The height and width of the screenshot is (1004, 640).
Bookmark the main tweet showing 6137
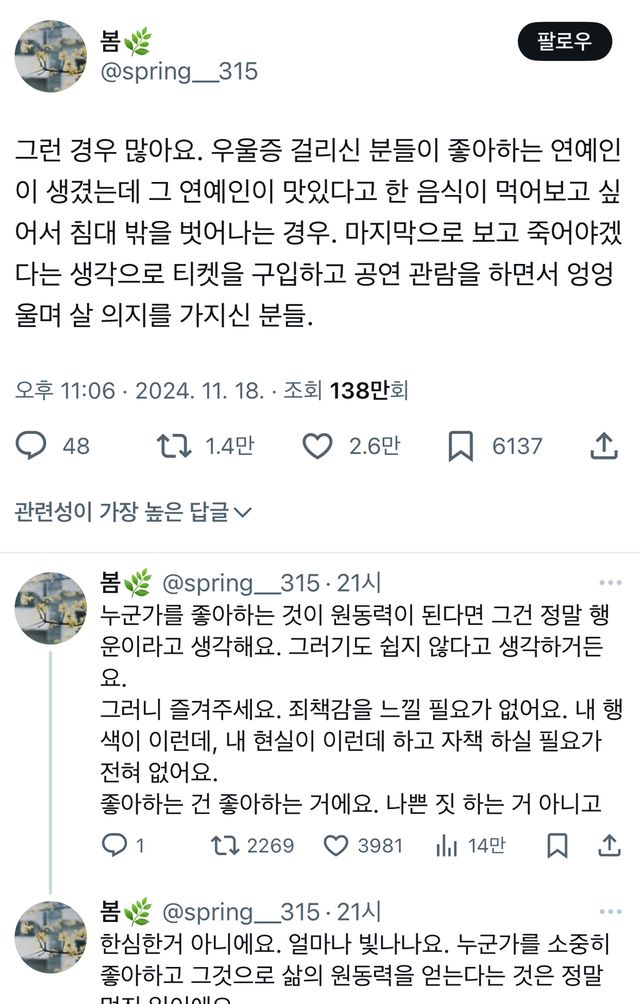pos(460,446)
